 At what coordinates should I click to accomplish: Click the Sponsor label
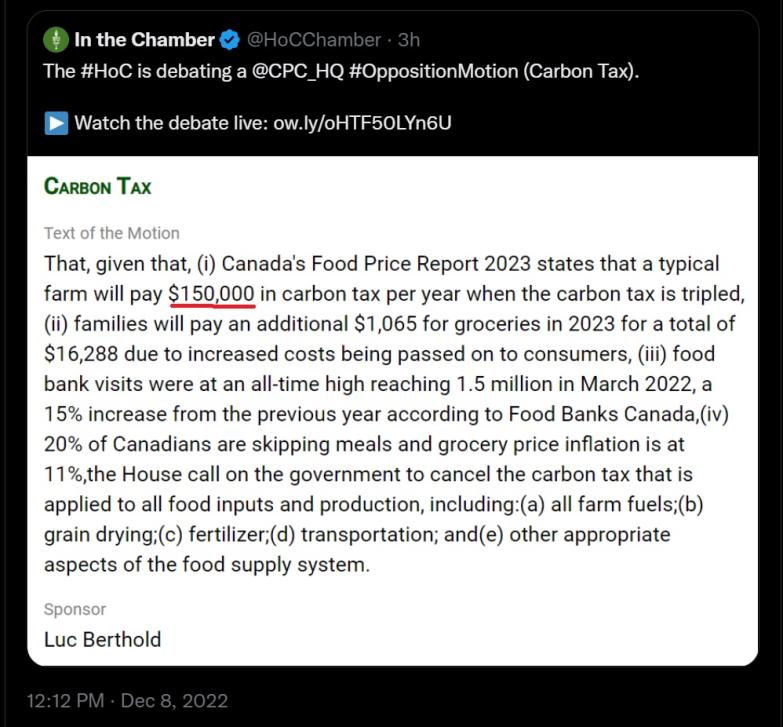75,609
